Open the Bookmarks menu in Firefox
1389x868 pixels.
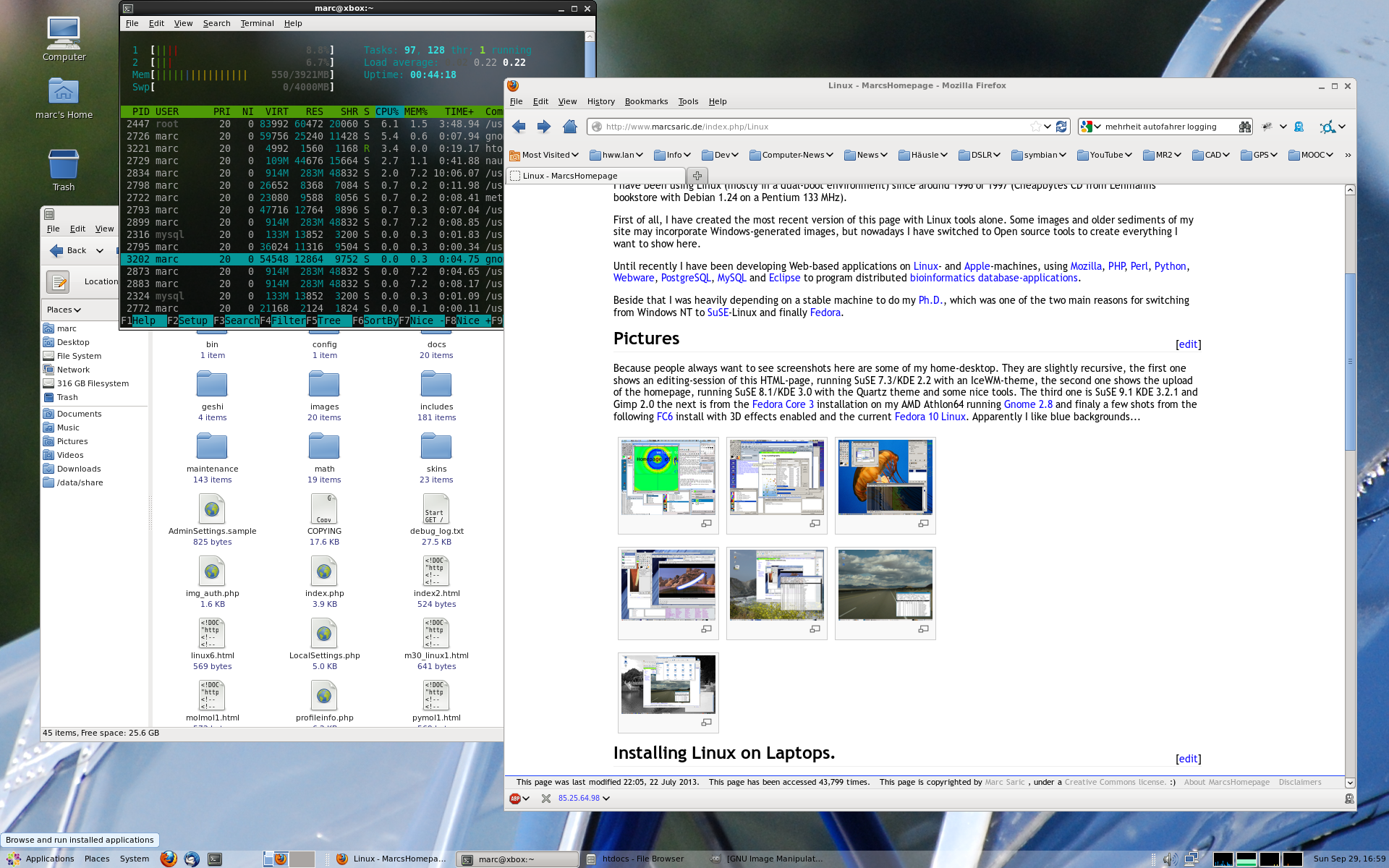646,101
